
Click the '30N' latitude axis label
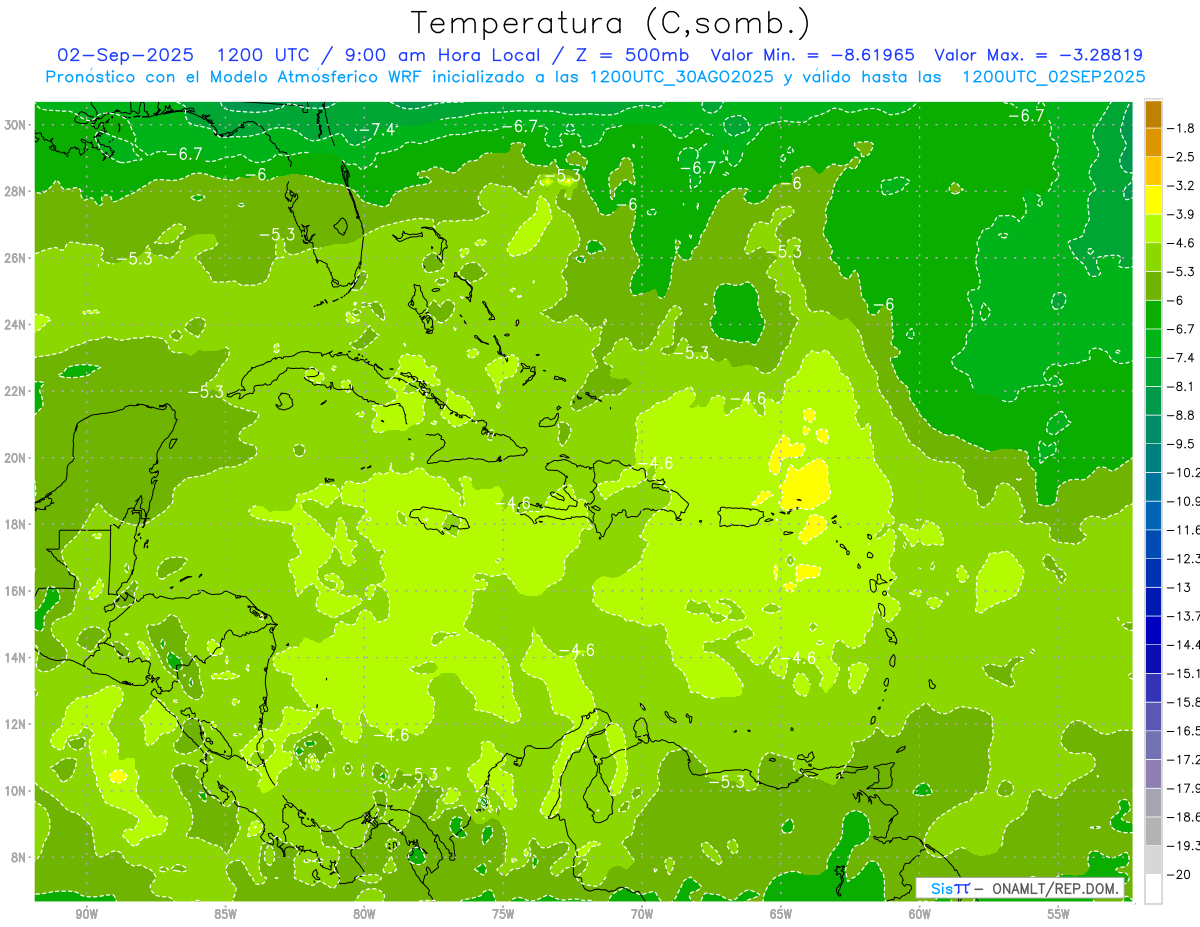17,125
